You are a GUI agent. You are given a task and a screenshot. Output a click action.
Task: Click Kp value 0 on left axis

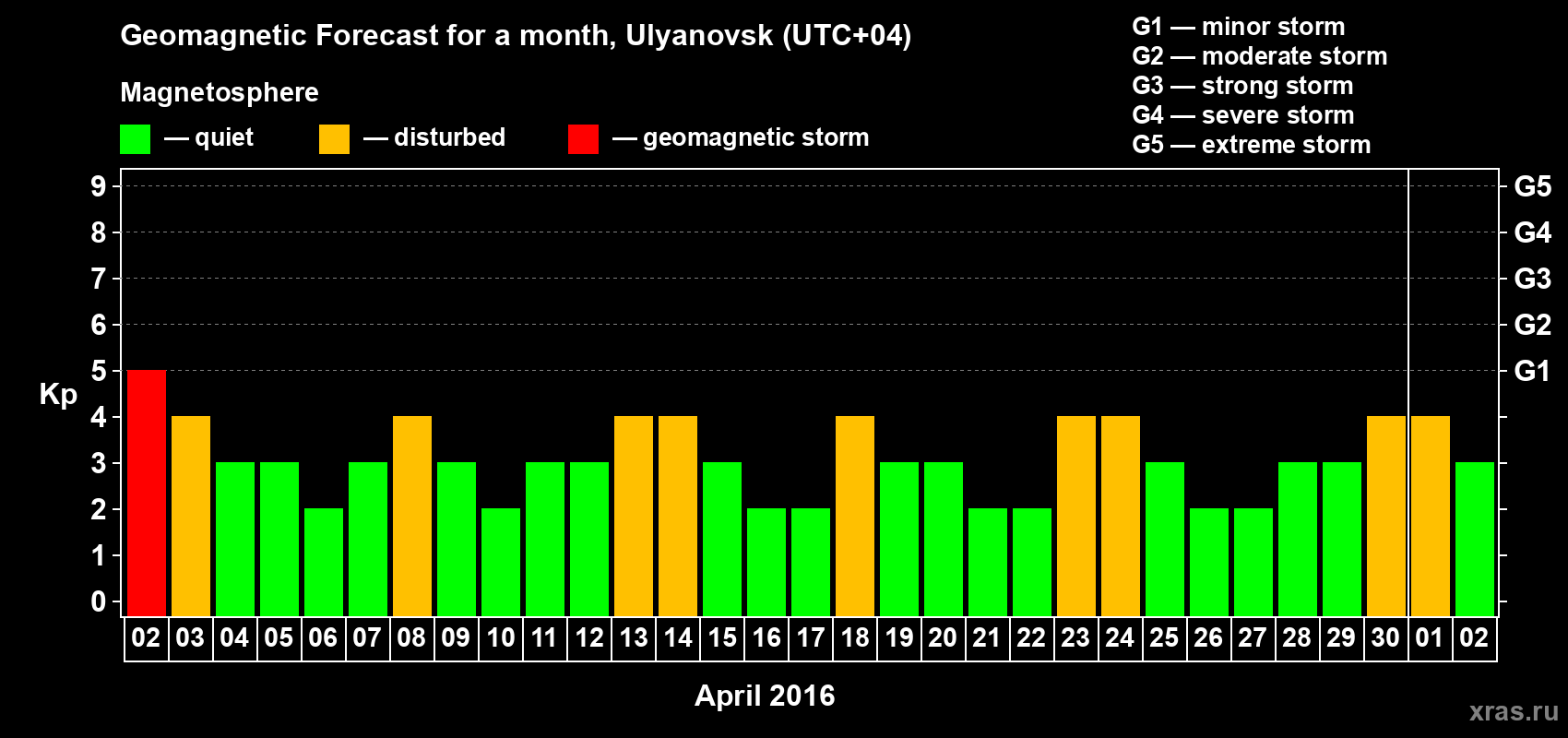[99, 601]
